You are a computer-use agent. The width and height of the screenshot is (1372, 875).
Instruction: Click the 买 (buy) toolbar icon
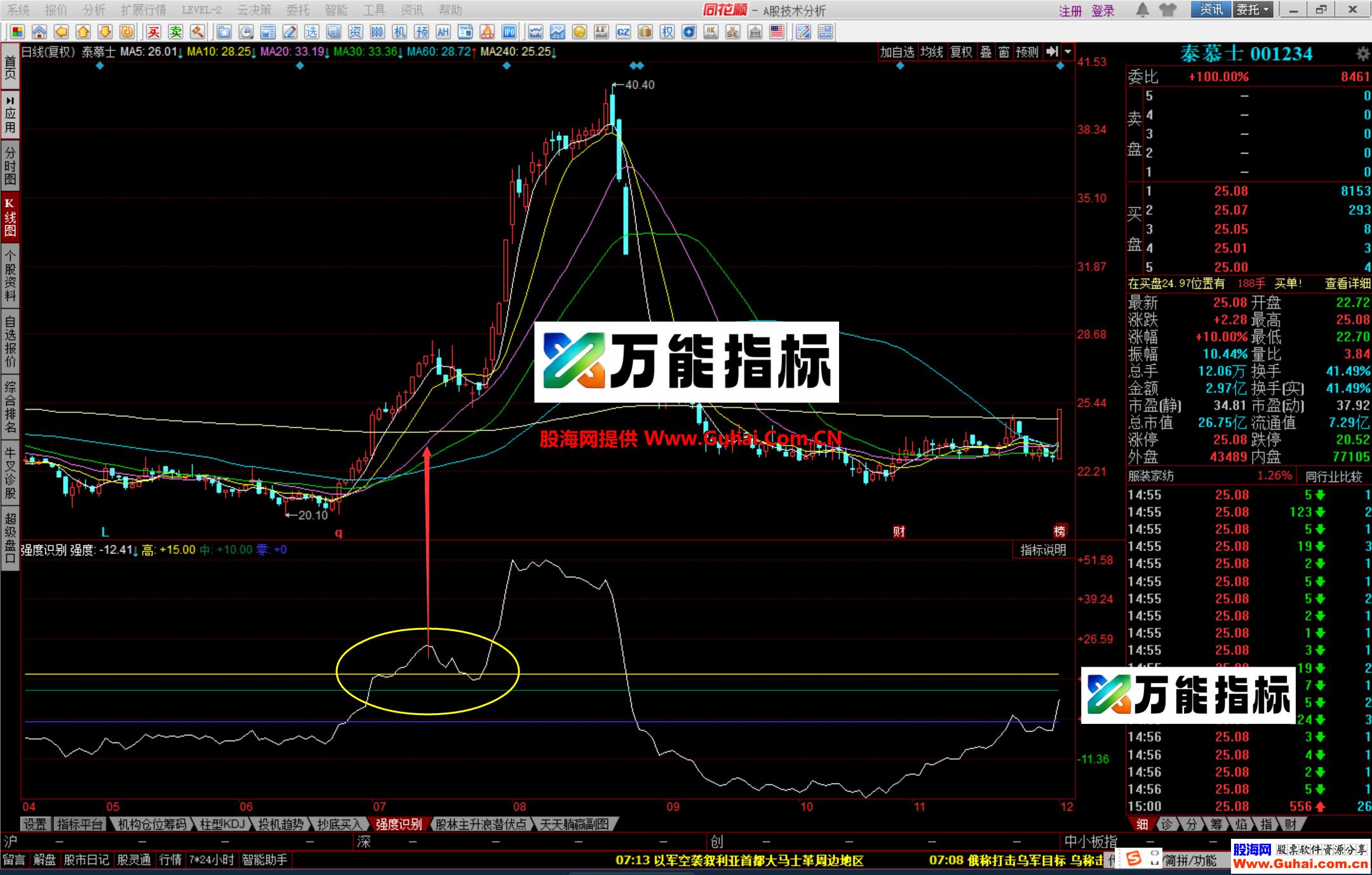coord(154,32)
